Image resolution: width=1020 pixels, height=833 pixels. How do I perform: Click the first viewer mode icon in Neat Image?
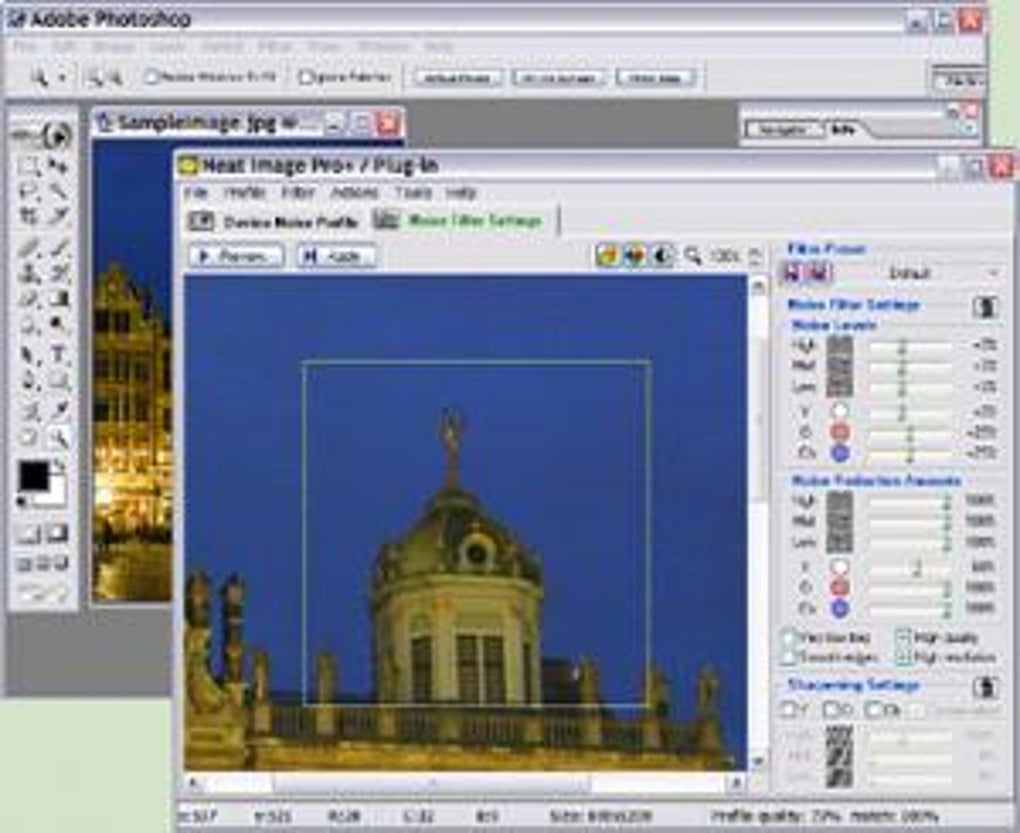point(608,256)
